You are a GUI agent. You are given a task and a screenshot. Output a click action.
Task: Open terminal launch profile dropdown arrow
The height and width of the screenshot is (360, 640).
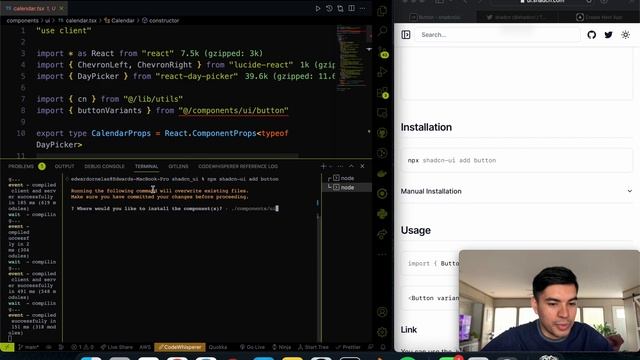pos(331,166)
